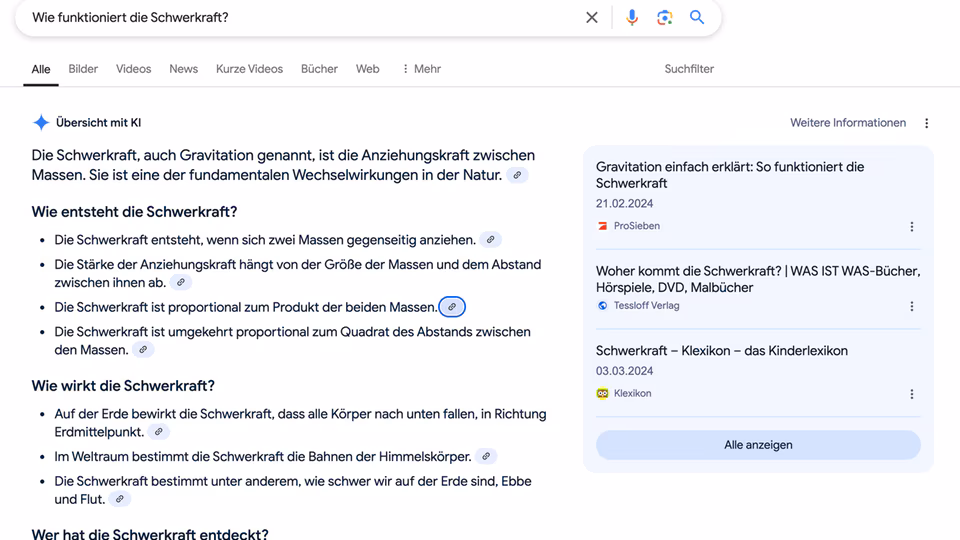
Task: Open three-dot menu for Tessloff Verlag result
Action: pos(912,306)
